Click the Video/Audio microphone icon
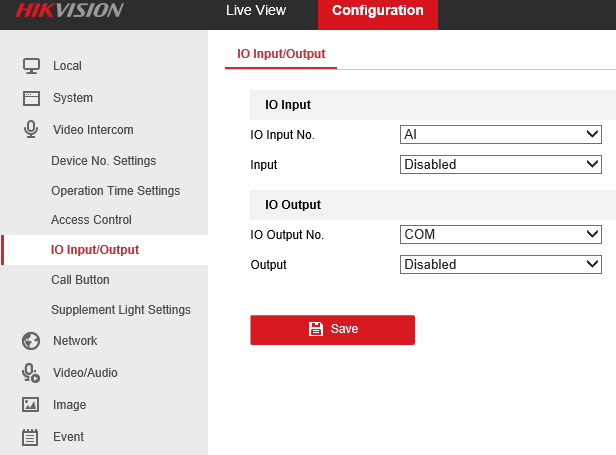Screen dimensions: 616x455 (31, 373)
